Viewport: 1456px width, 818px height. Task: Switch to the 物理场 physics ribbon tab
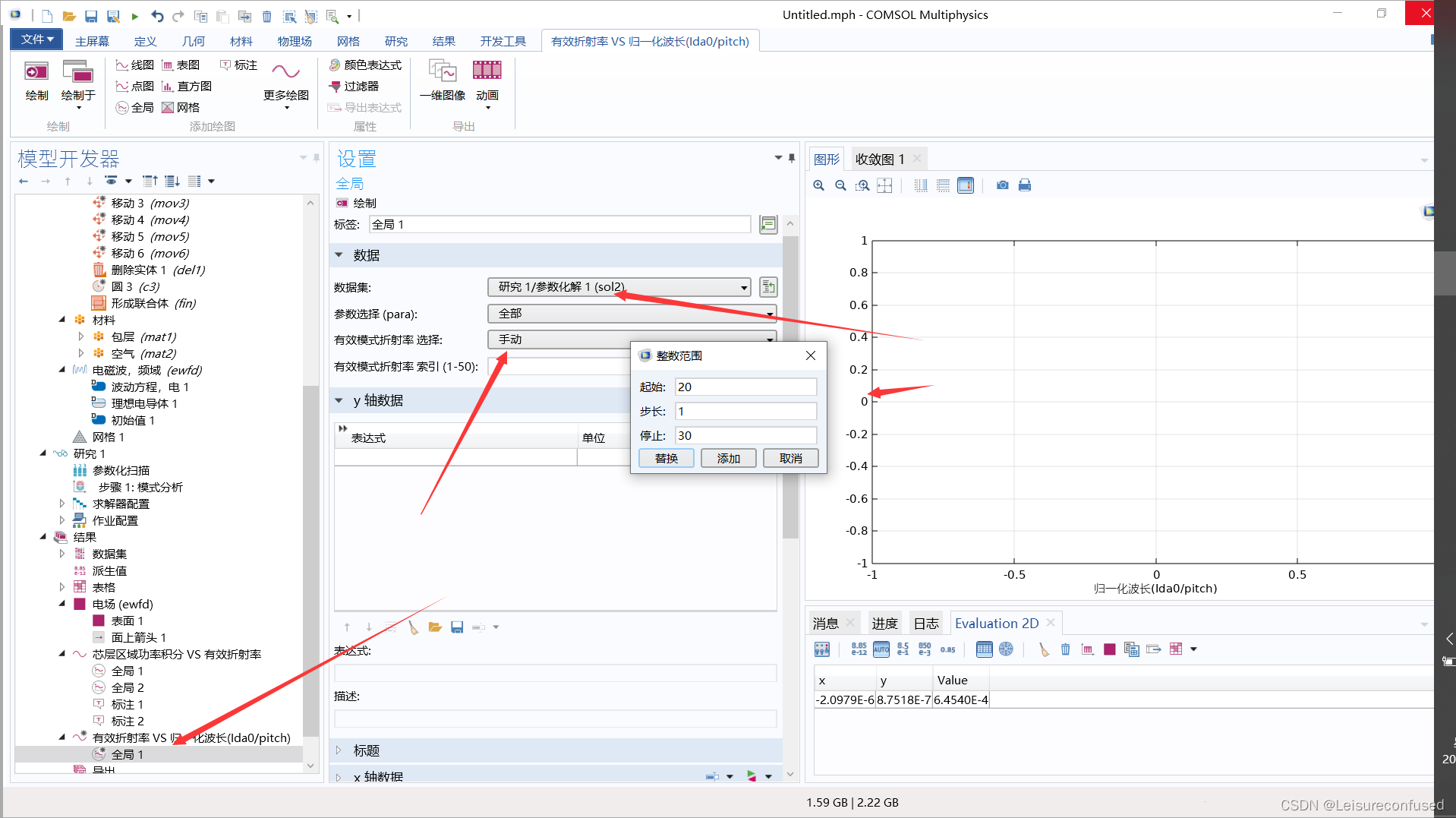pos(295,41)
